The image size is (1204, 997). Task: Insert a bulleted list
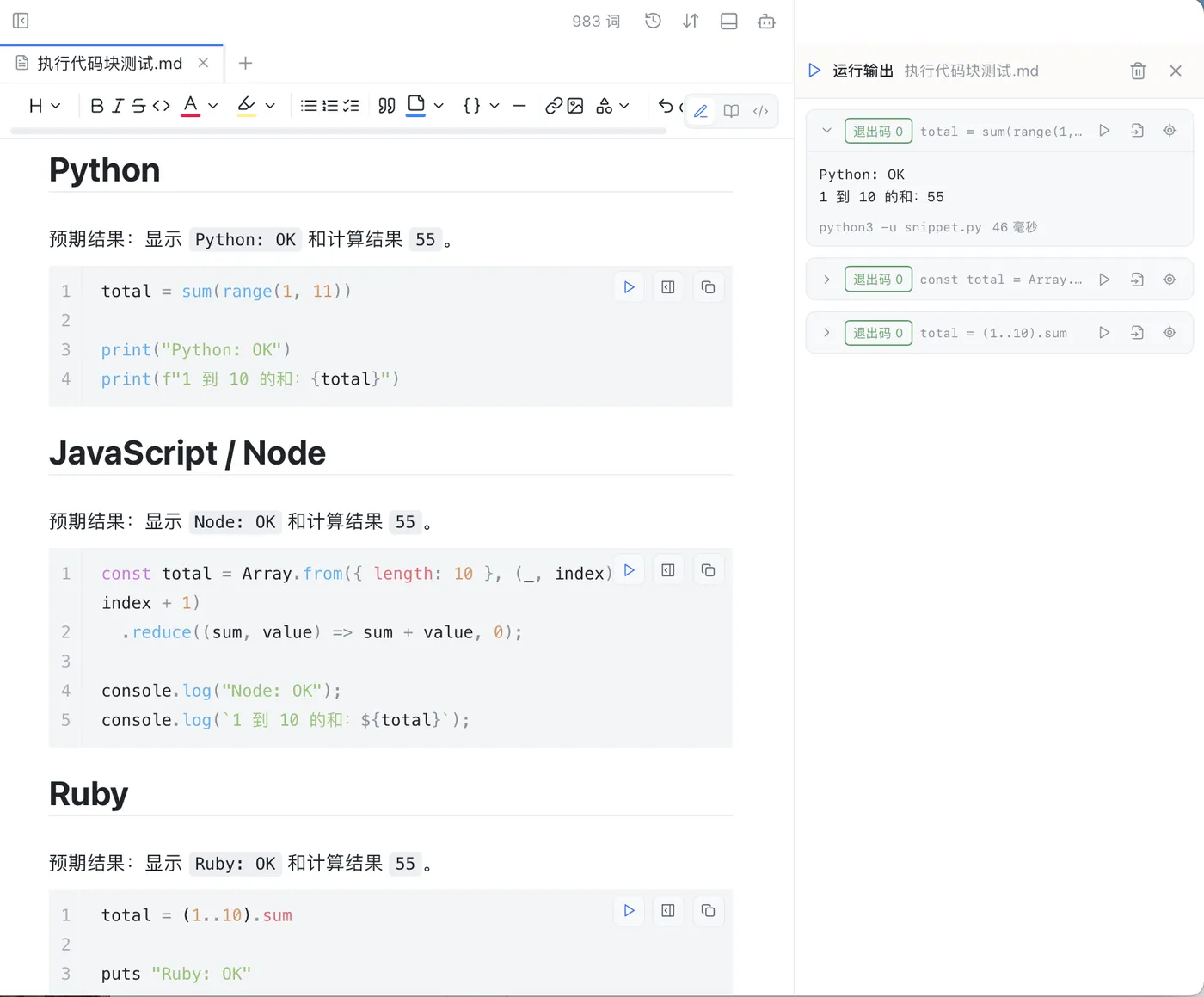(309, 106)
